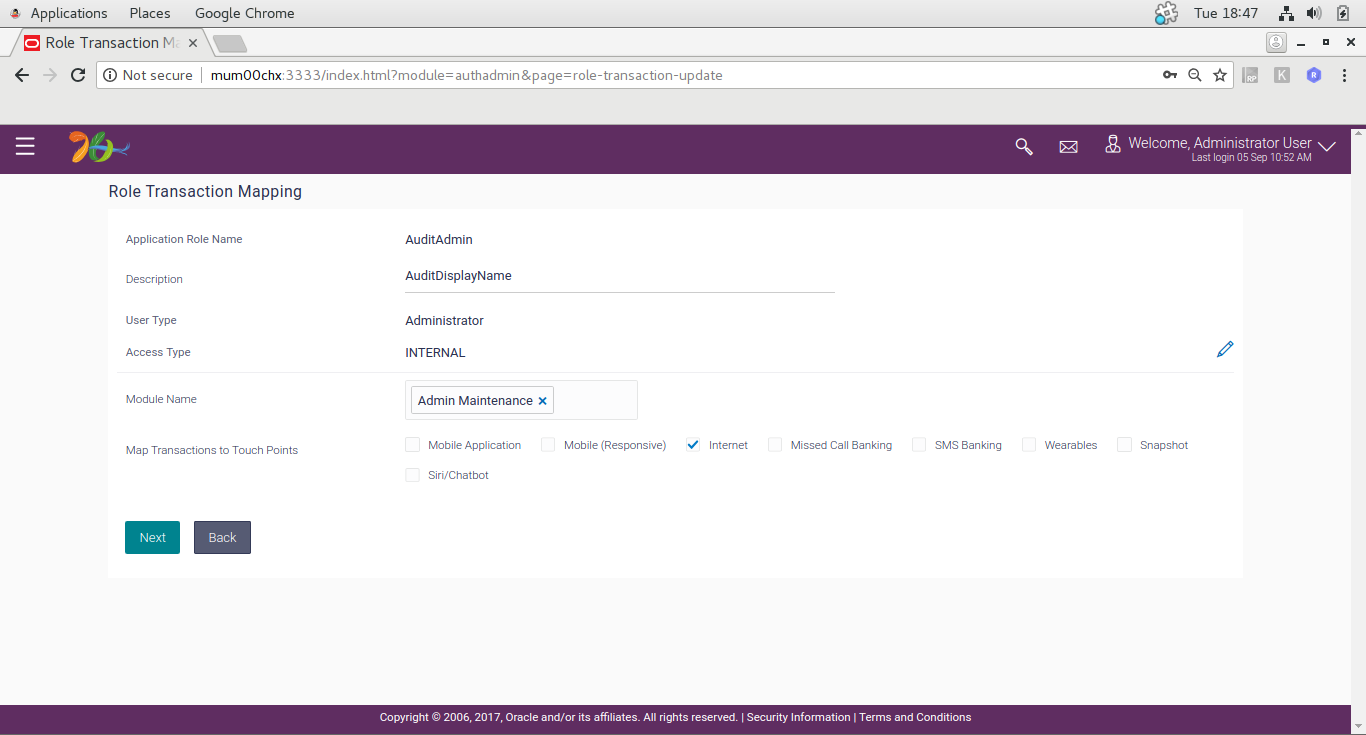The width and height of the screenshot is (1366, 735).
Task: Enable Mobile Application checkbox
Action: pos(413,445)
